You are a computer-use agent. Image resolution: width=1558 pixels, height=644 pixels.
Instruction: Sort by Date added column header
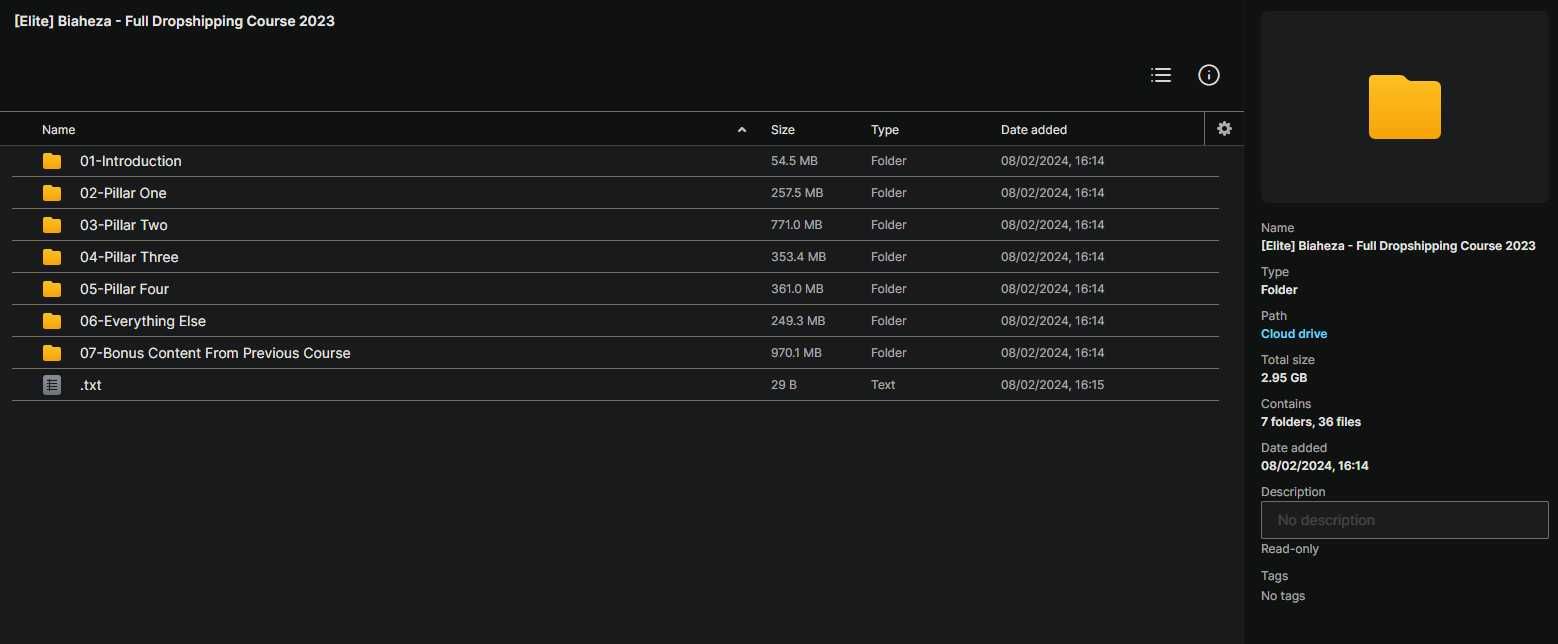pos(1034,130)
